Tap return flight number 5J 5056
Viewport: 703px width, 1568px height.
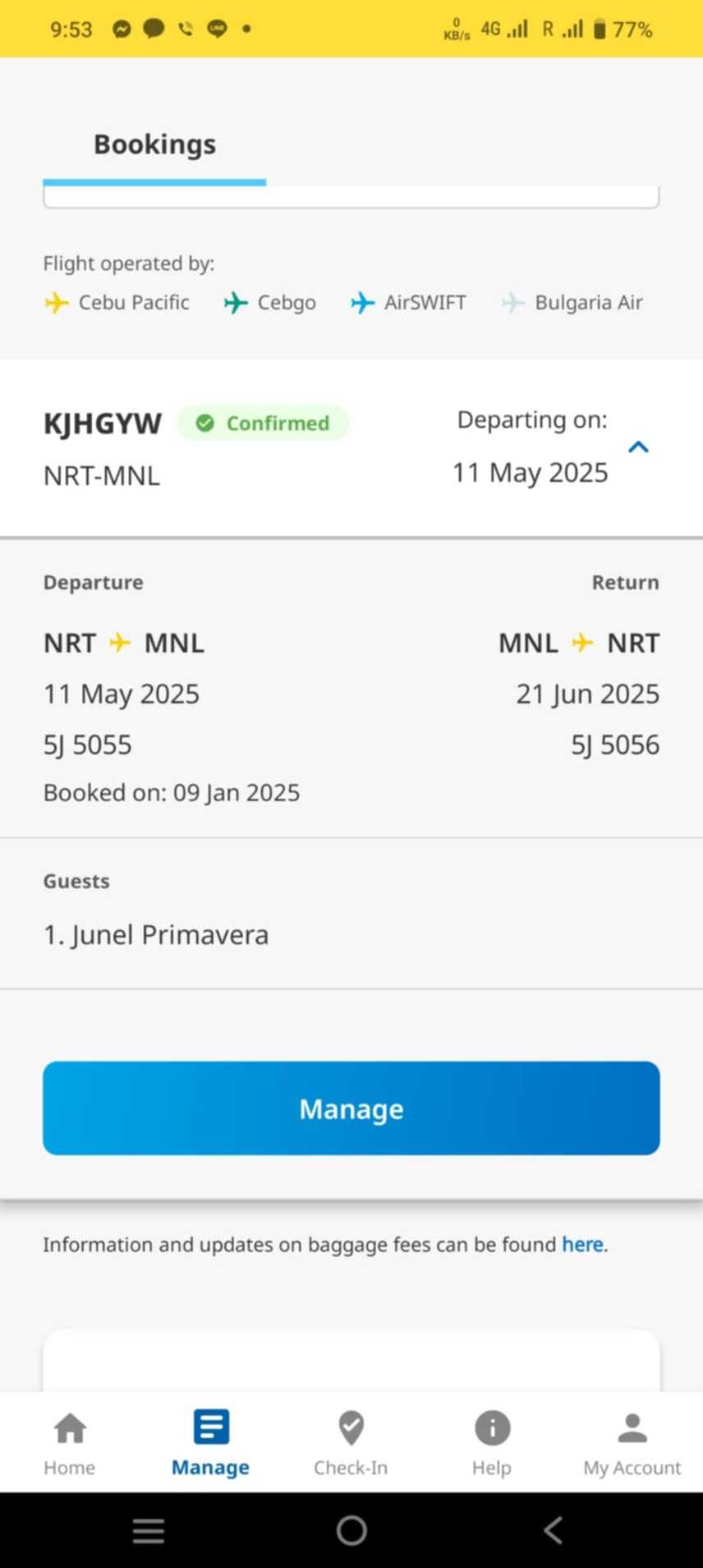(x=614, y=745)
